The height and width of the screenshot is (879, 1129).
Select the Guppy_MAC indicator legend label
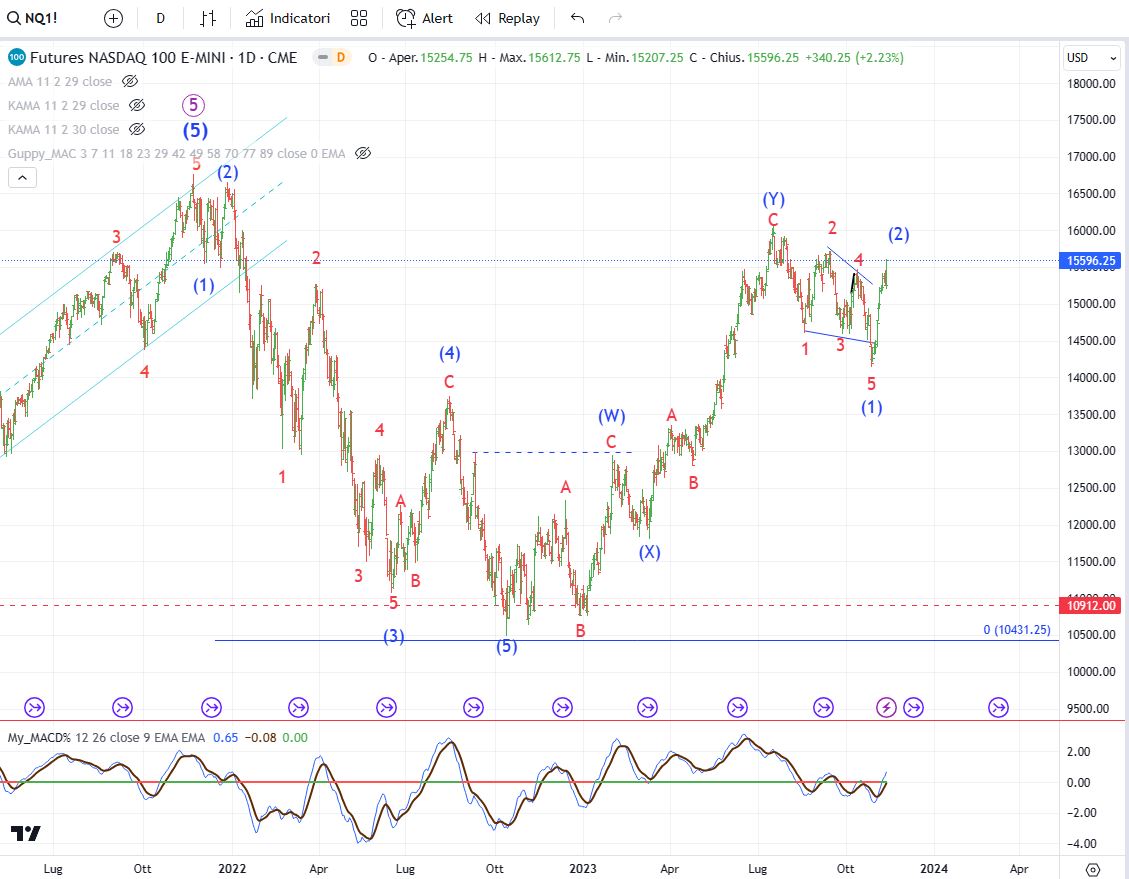click(176, 153)
